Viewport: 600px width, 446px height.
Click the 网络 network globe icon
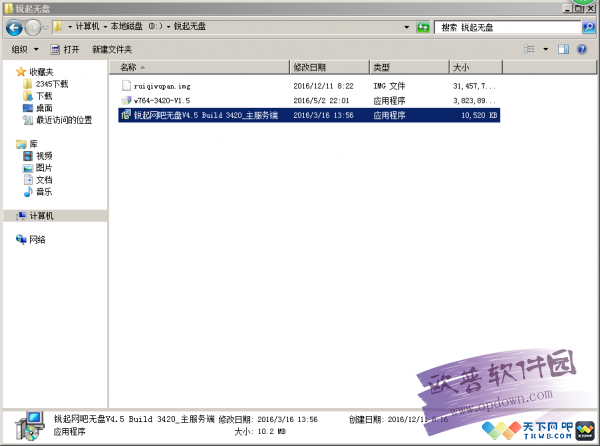[21, 239]
